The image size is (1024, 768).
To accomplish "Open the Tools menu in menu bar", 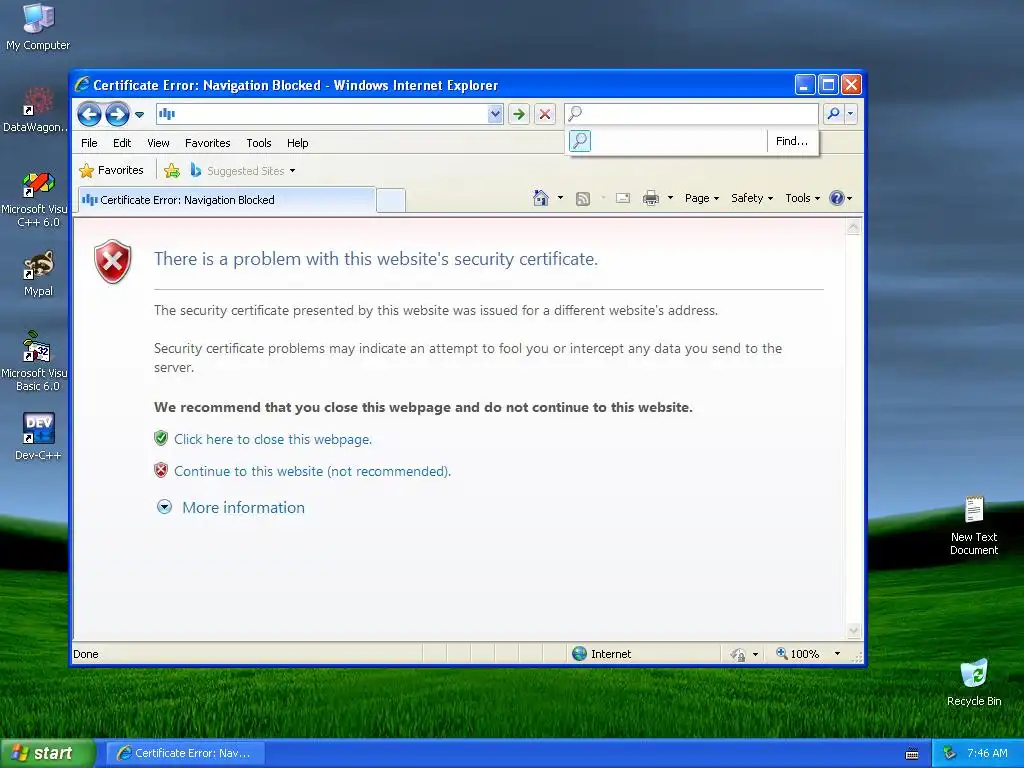I will pos(259,143).
